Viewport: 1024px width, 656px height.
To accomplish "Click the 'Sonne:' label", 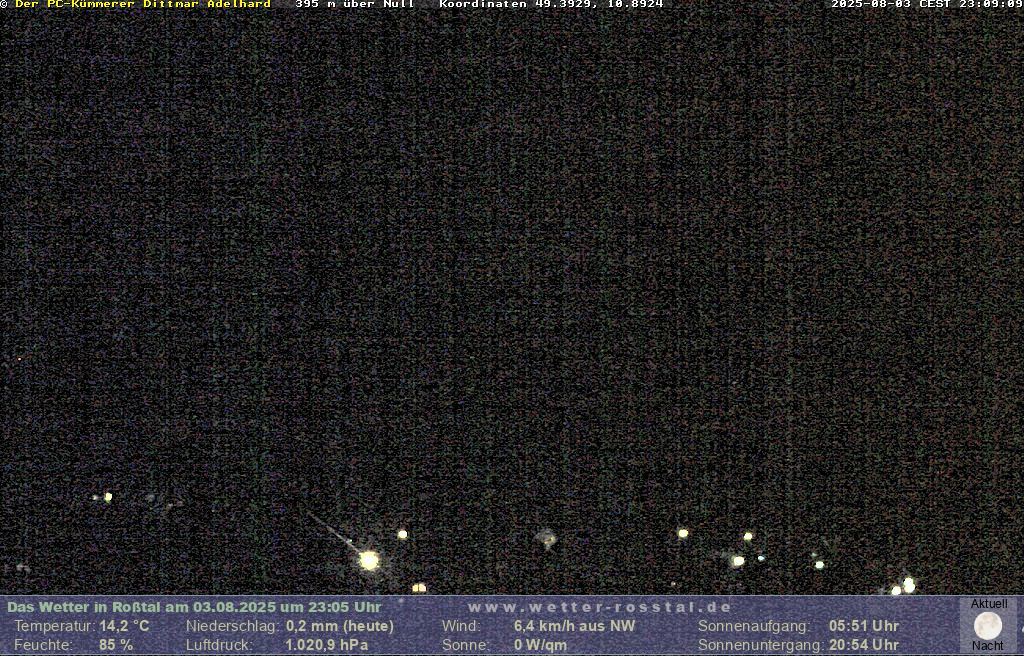I will tap(466, 645).
